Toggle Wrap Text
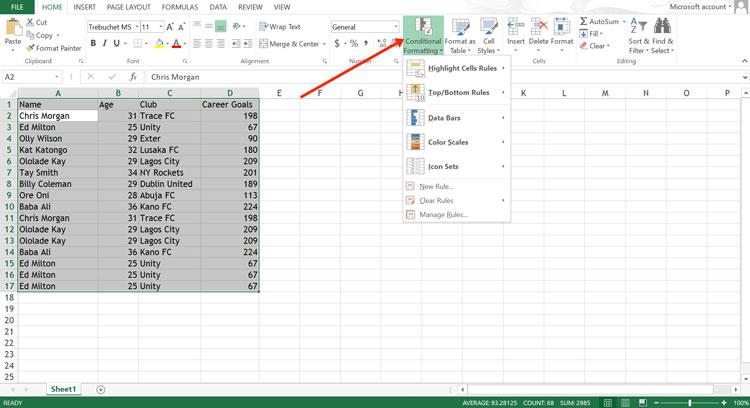Viewport: 750px width, 408px height. (280, 27)
